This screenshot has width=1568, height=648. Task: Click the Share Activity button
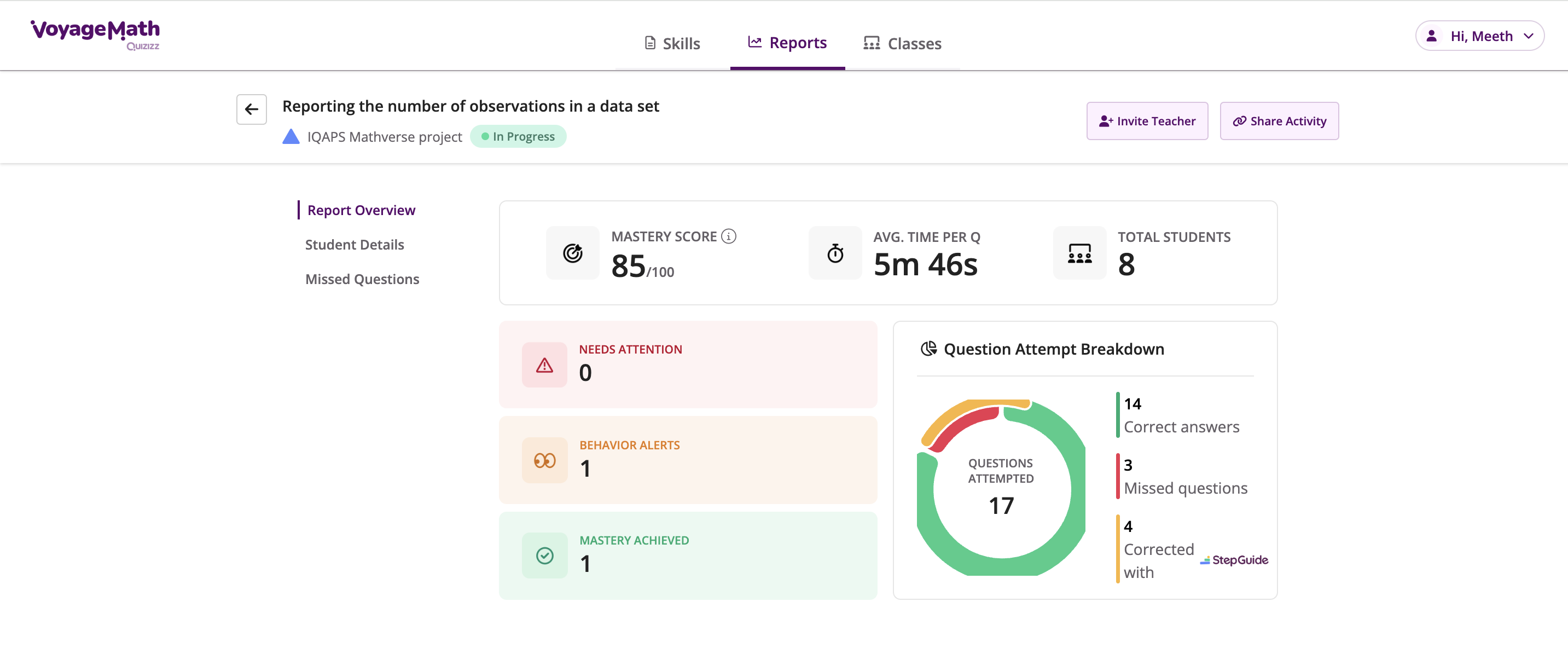pos(1279,120)
